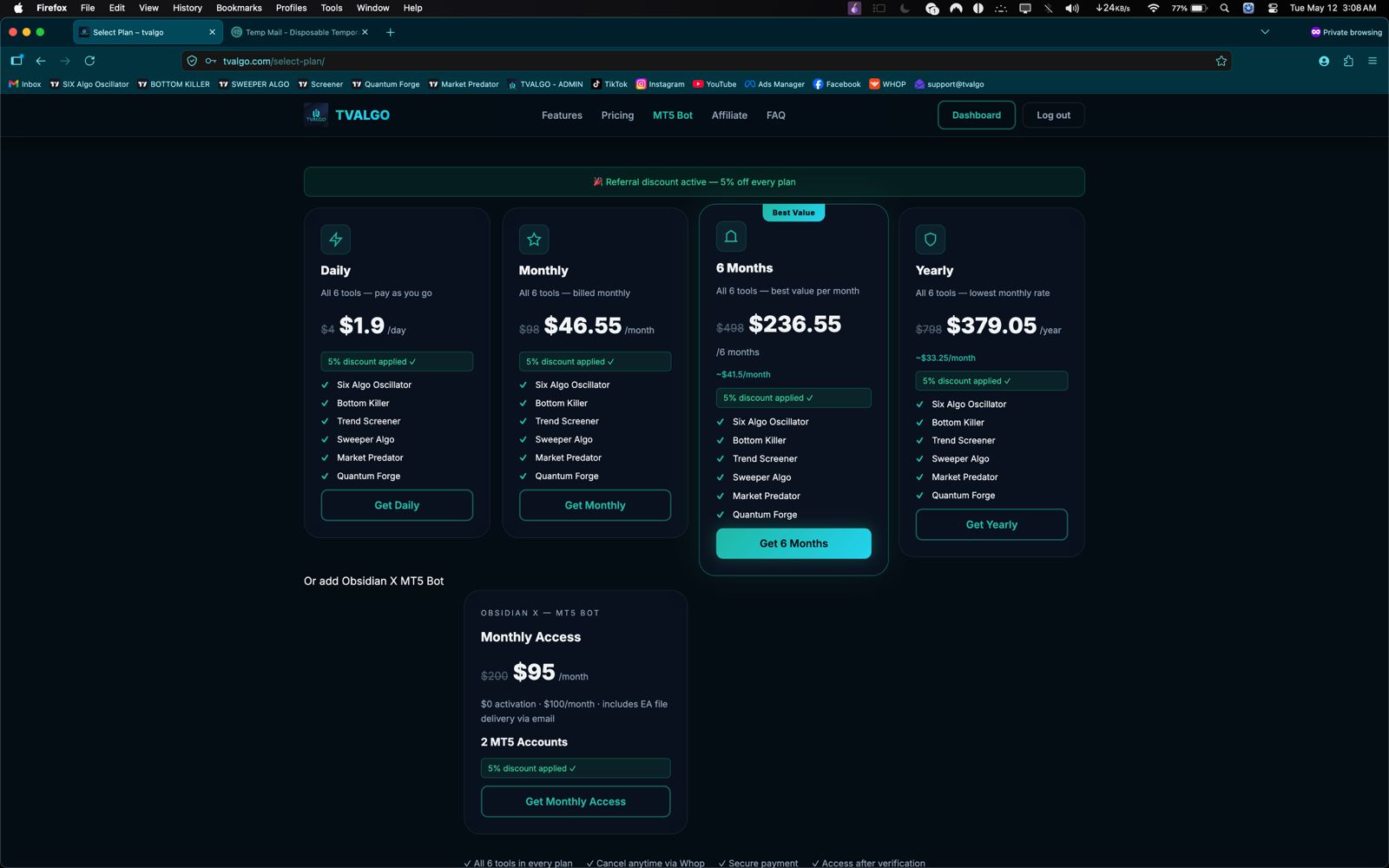The image size is (1389, 868).
Task: Open the Ads Manager bookmark
Action: pos(774,84)
